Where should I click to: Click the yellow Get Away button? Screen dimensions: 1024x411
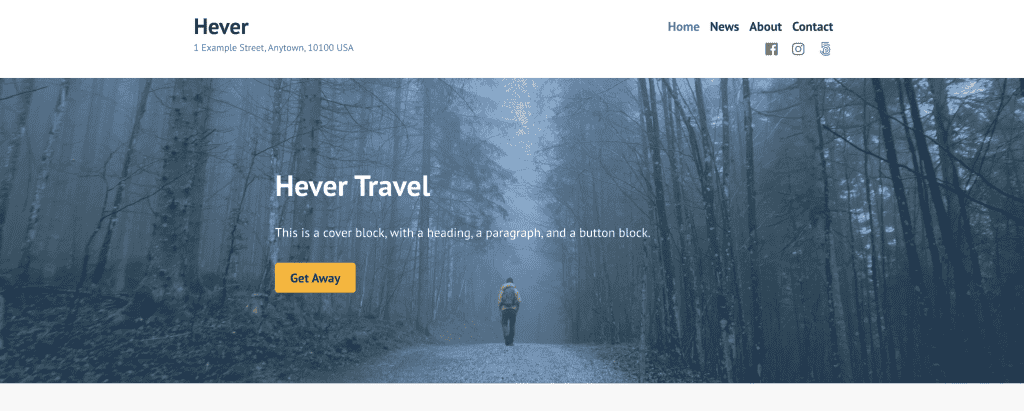click(315, 278)
